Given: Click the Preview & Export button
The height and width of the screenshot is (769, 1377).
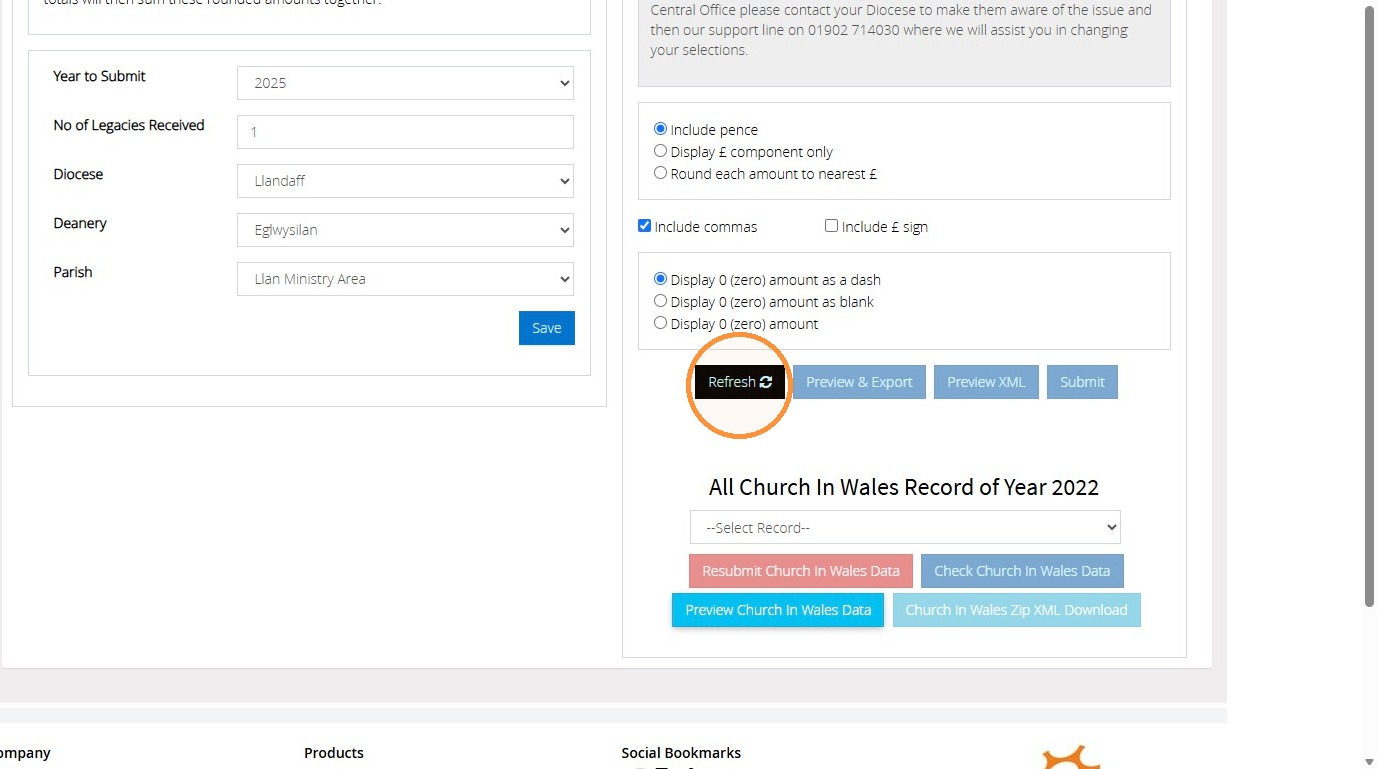Looking at the screenshot, I should [859, 382].
